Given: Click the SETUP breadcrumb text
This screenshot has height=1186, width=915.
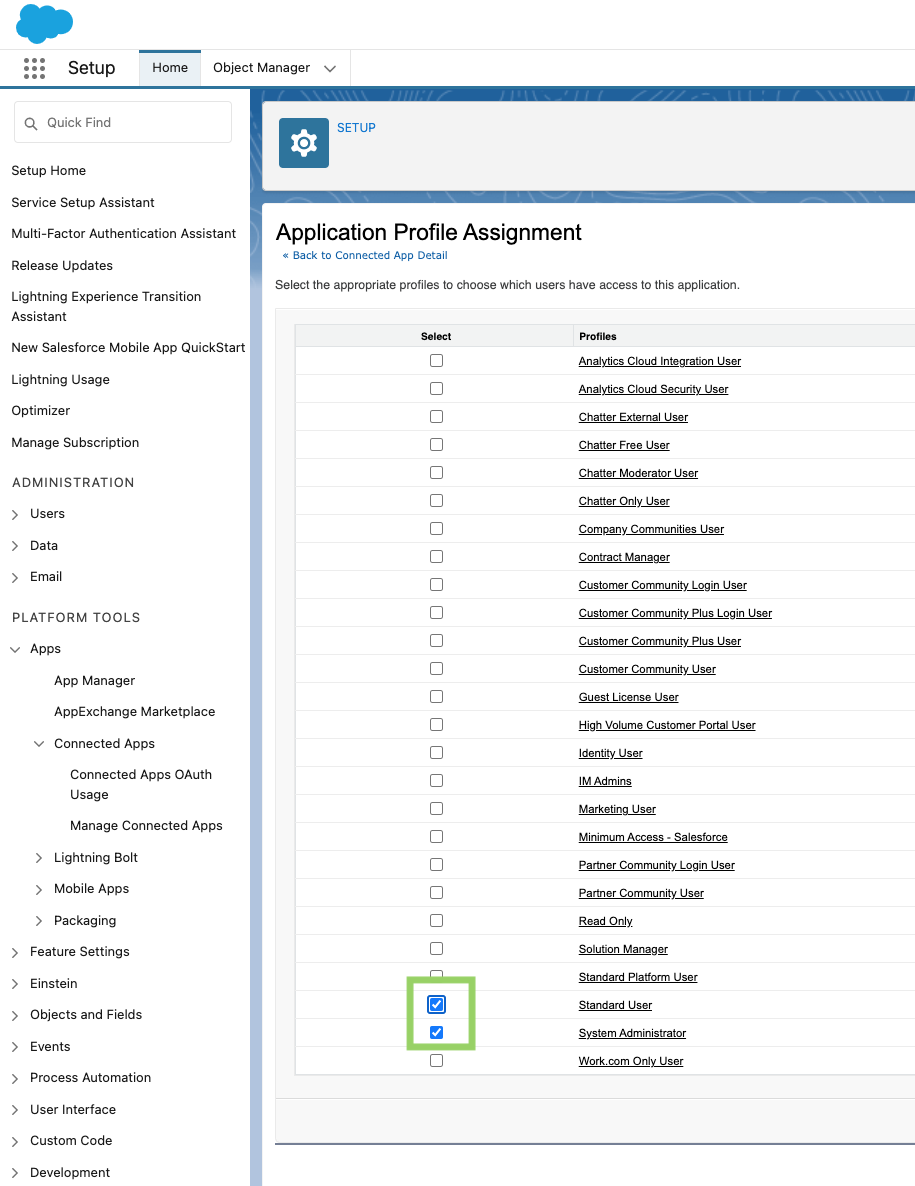Looking at the screenshot, I should click(x=356, y=128).
